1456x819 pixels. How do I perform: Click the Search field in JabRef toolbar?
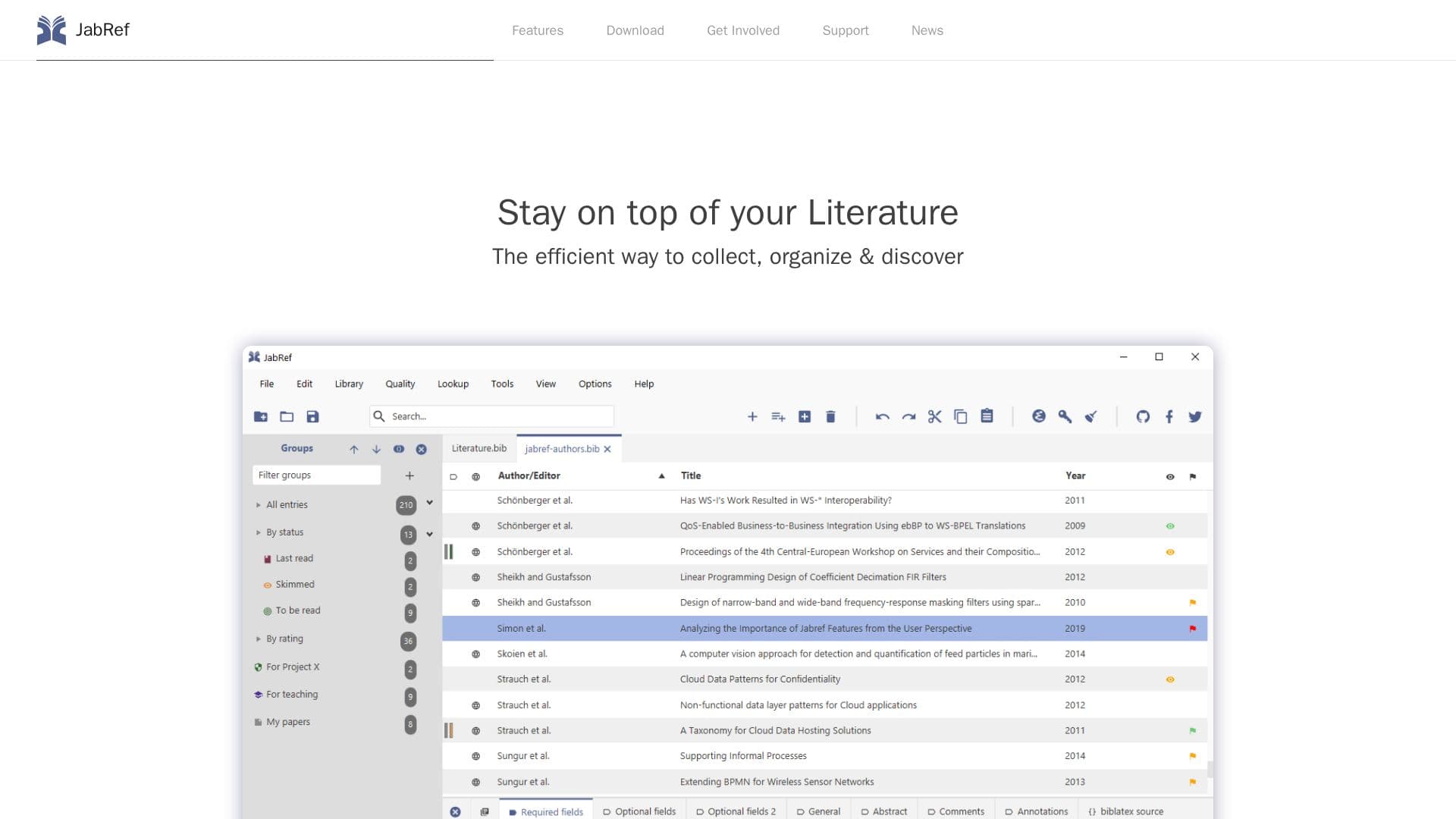491,416
